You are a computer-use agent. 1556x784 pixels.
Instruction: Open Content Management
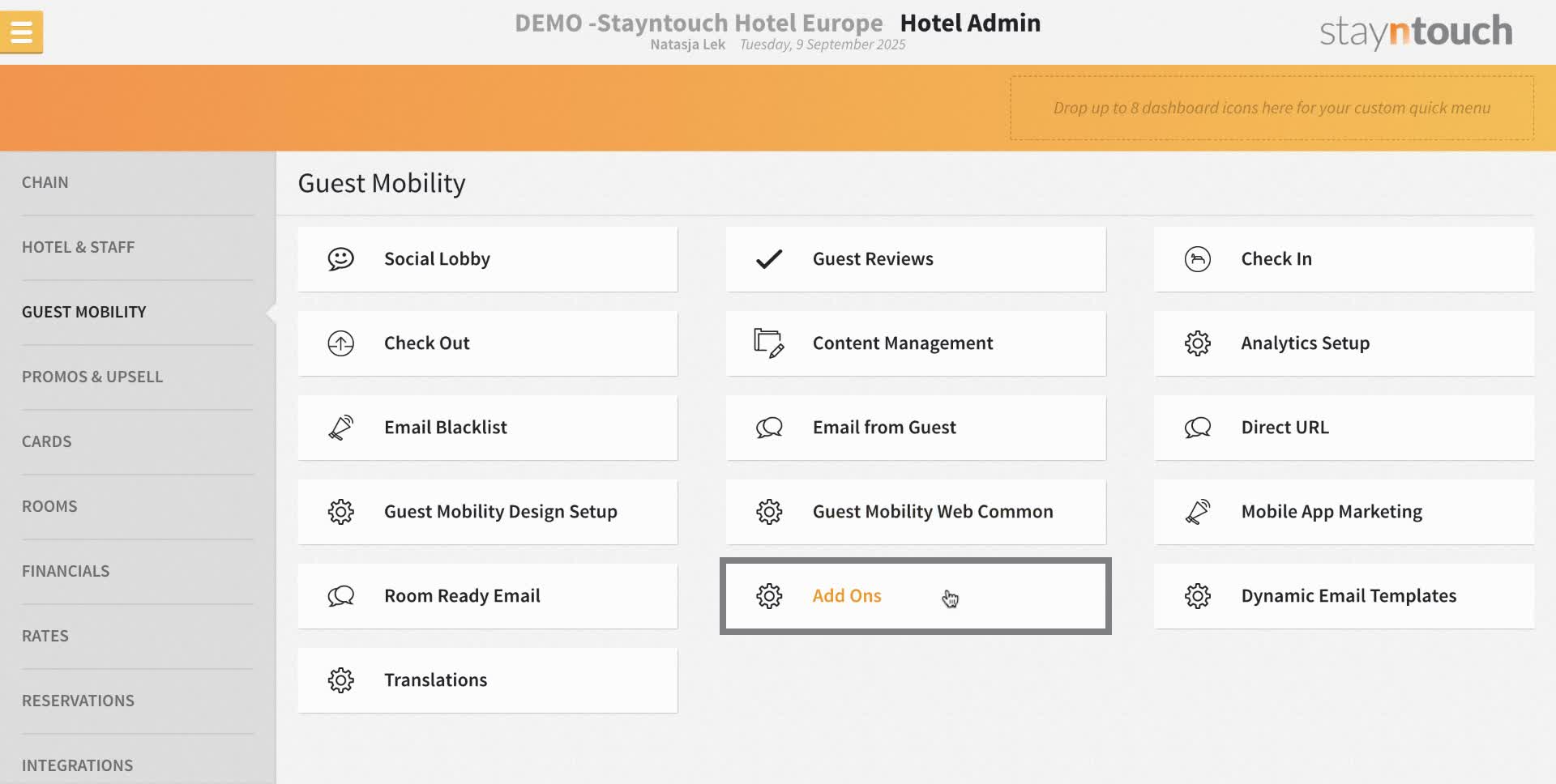tap(916, 343)
